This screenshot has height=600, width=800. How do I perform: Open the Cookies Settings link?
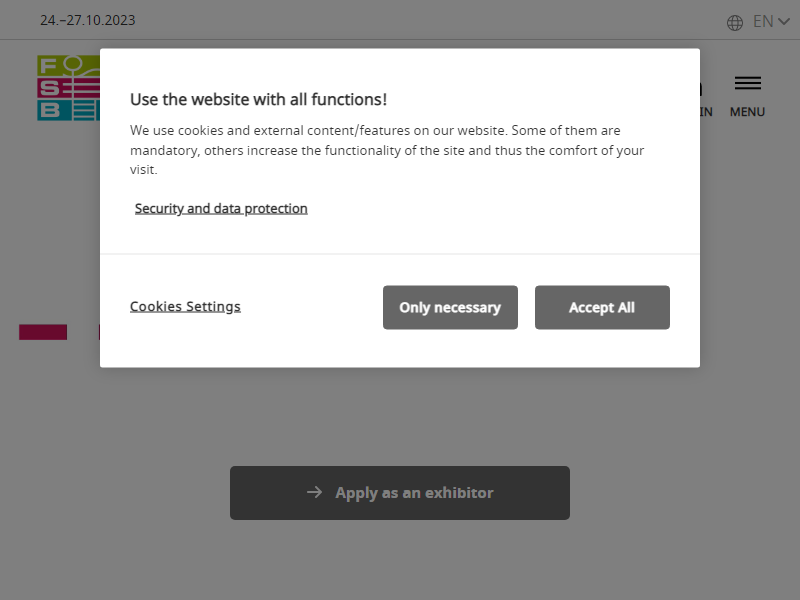point(185,306)
